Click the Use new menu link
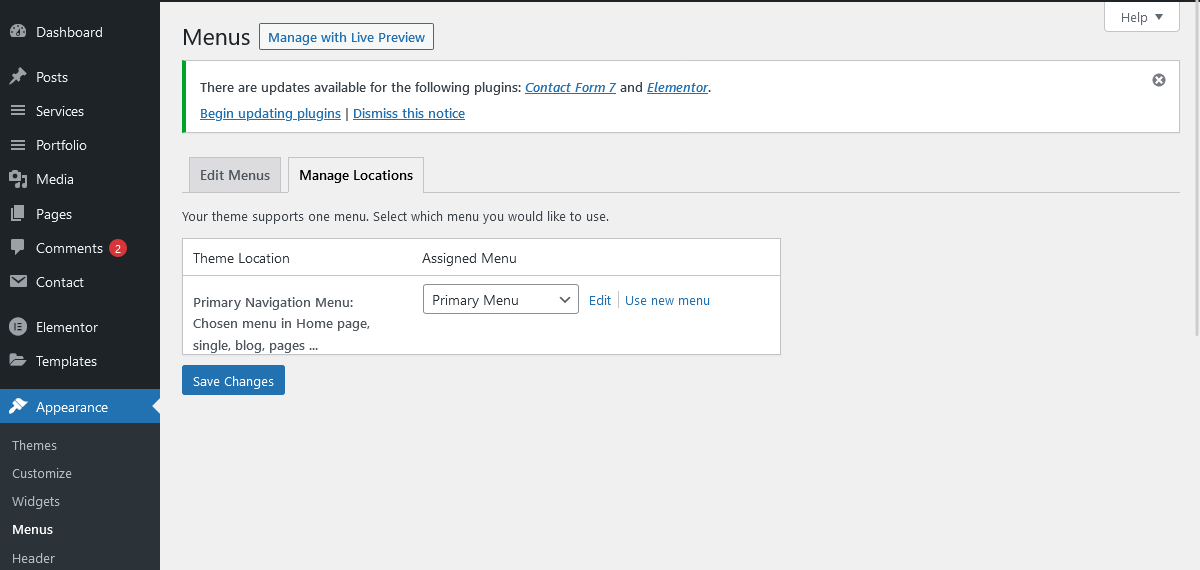 pos(667,300)
